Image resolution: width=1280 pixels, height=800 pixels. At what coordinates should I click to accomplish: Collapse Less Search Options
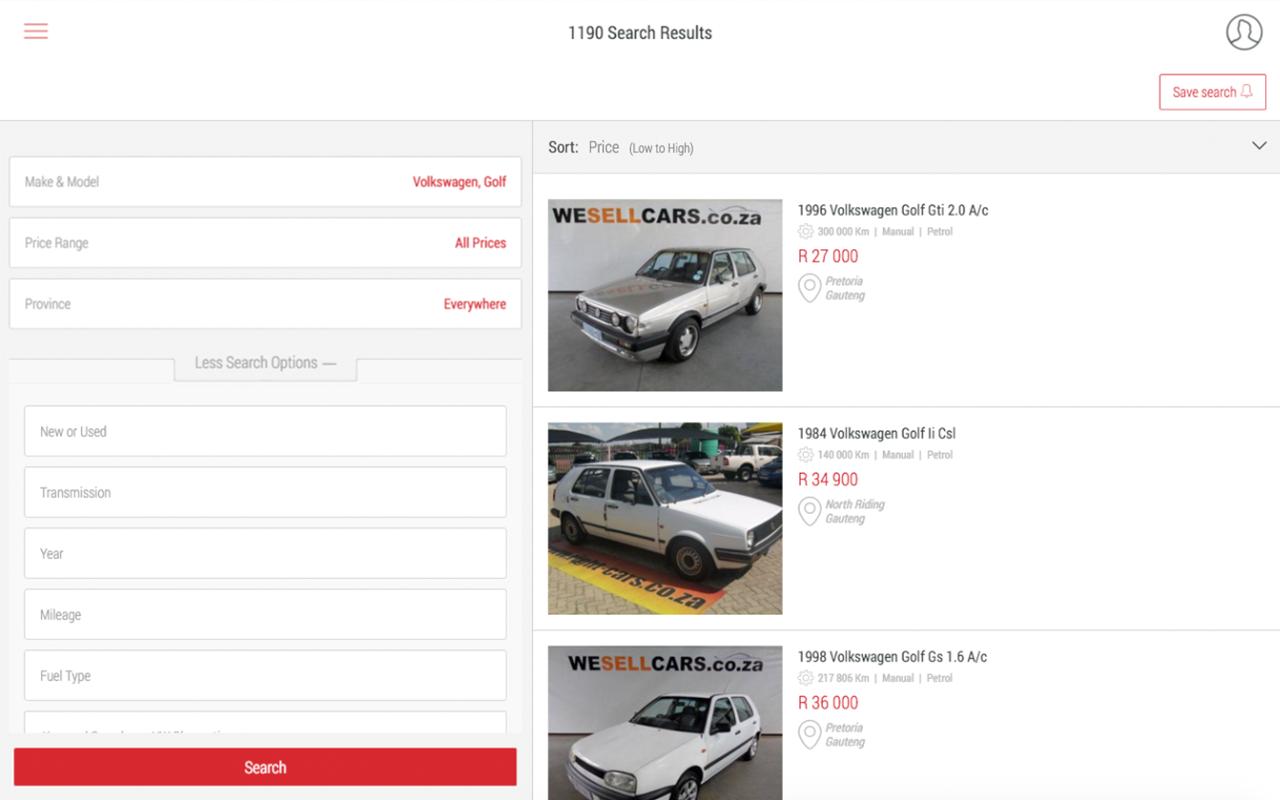coord(265,363)
